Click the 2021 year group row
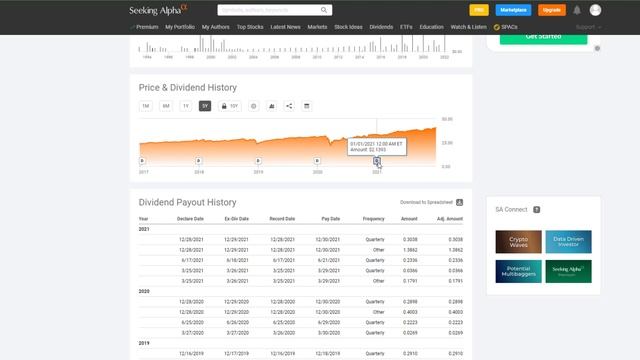 [x=301, y=229]
